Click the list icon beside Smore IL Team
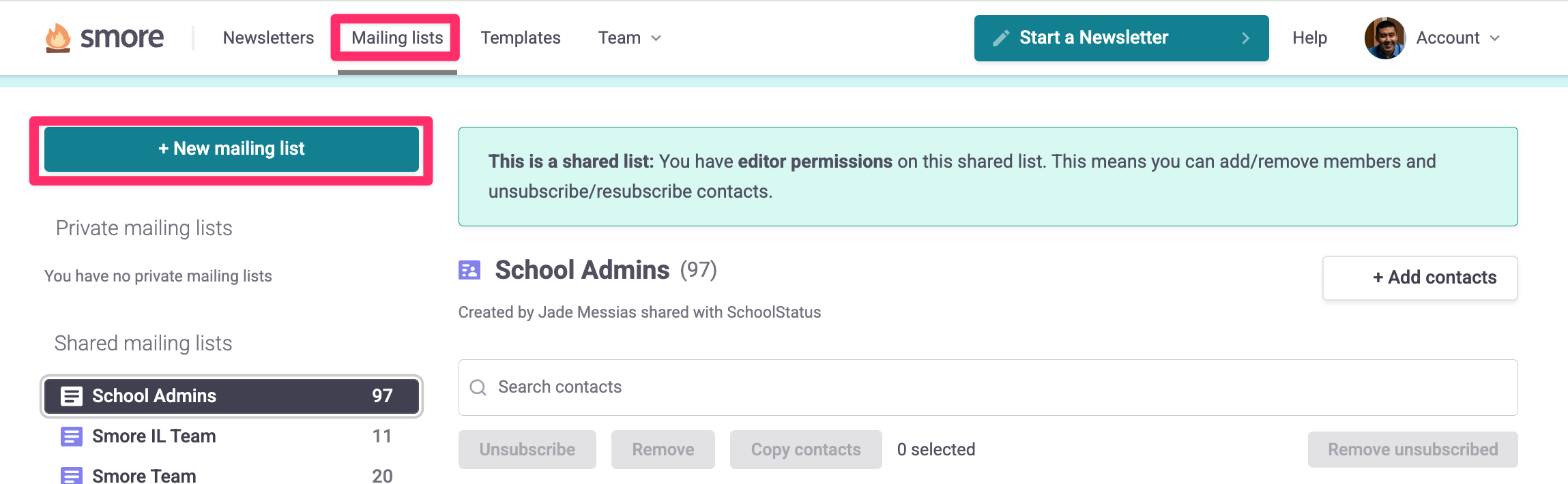The width and height of the screenshot is (1568, 484). tap(72, 436)
